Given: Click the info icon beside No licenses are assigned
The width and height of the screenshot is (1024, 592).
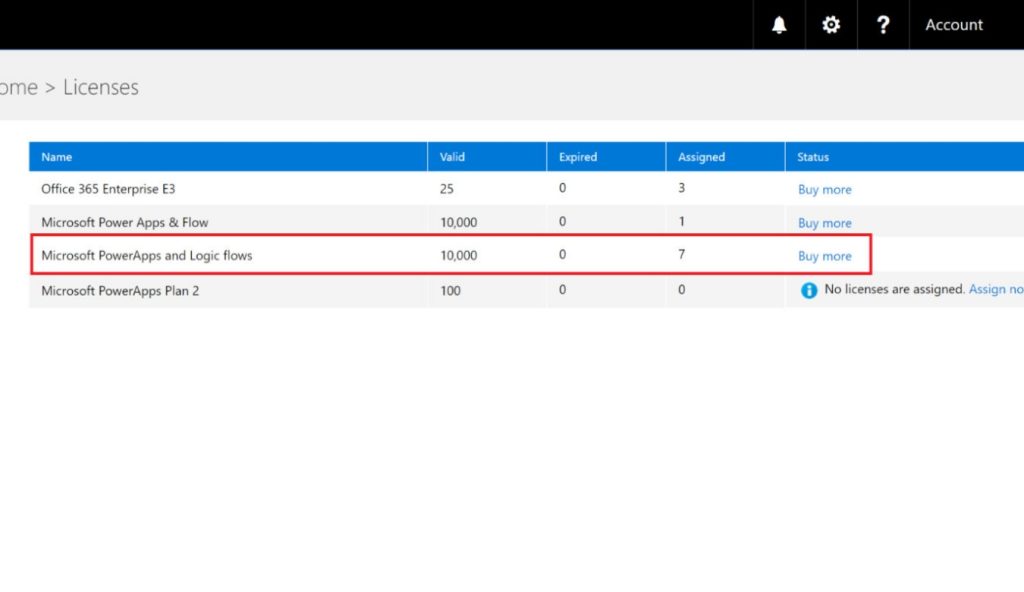Looking at the screenshot, I should 809,290.
